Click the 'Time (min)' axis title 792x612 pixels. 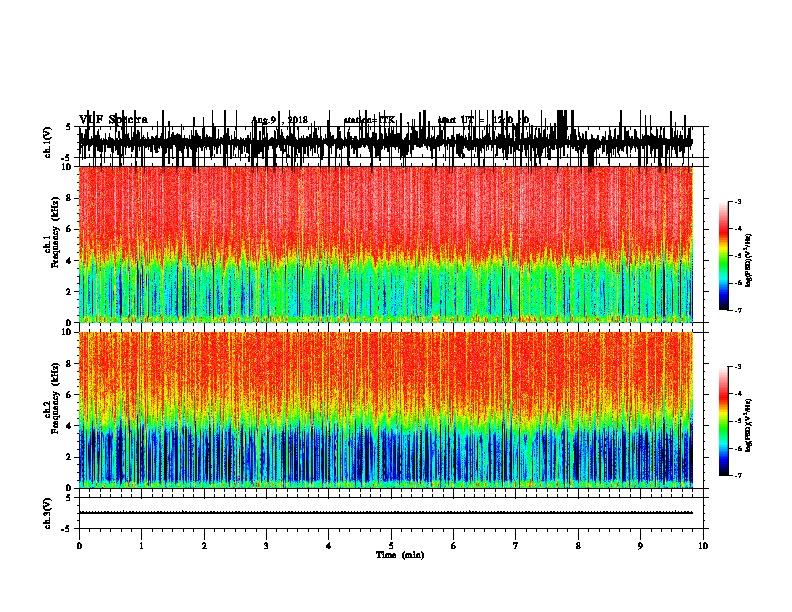[400, 555]
